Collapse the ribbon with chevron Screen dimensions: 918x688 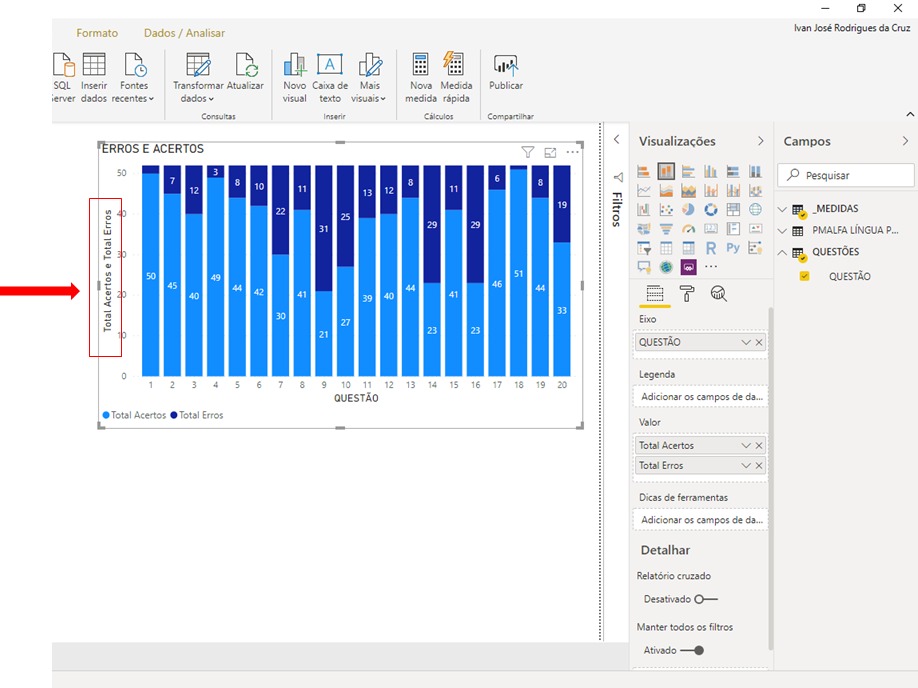(x=910, y=114)
